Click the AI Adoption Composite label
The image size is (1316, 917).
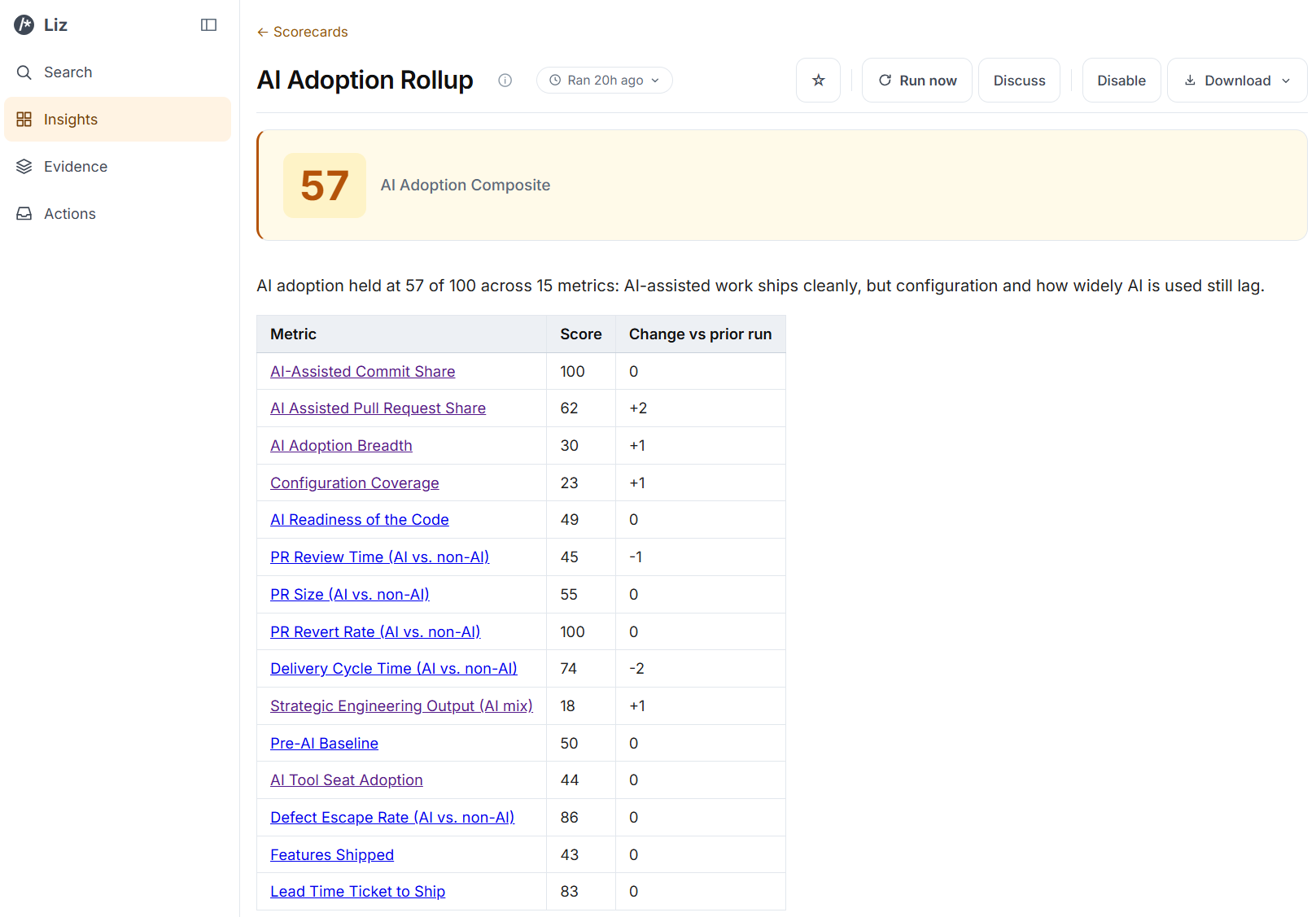click(x=466, y=186)
